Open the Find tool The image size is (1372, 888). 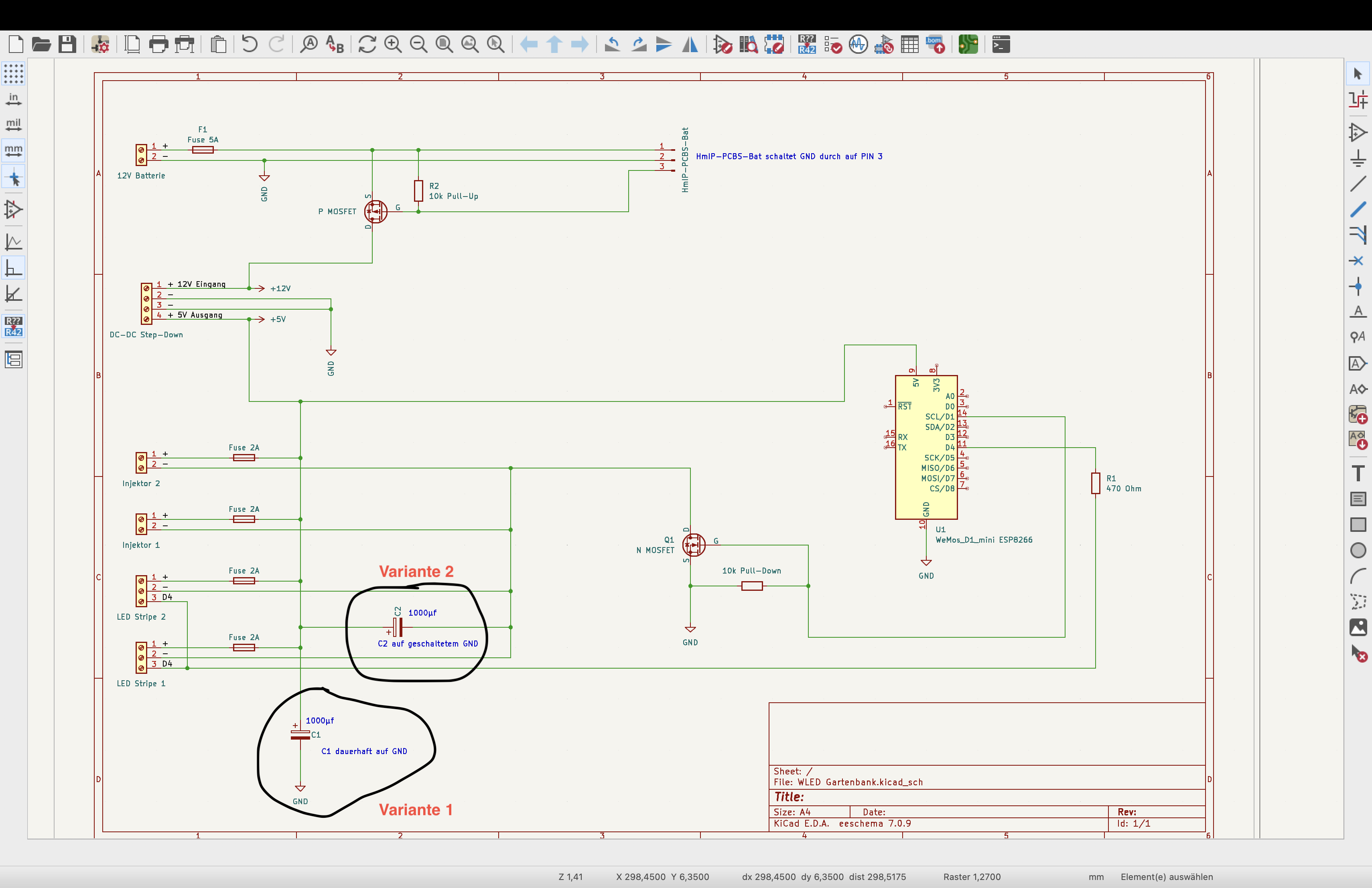pyautogui.click(x=310, y=45)
